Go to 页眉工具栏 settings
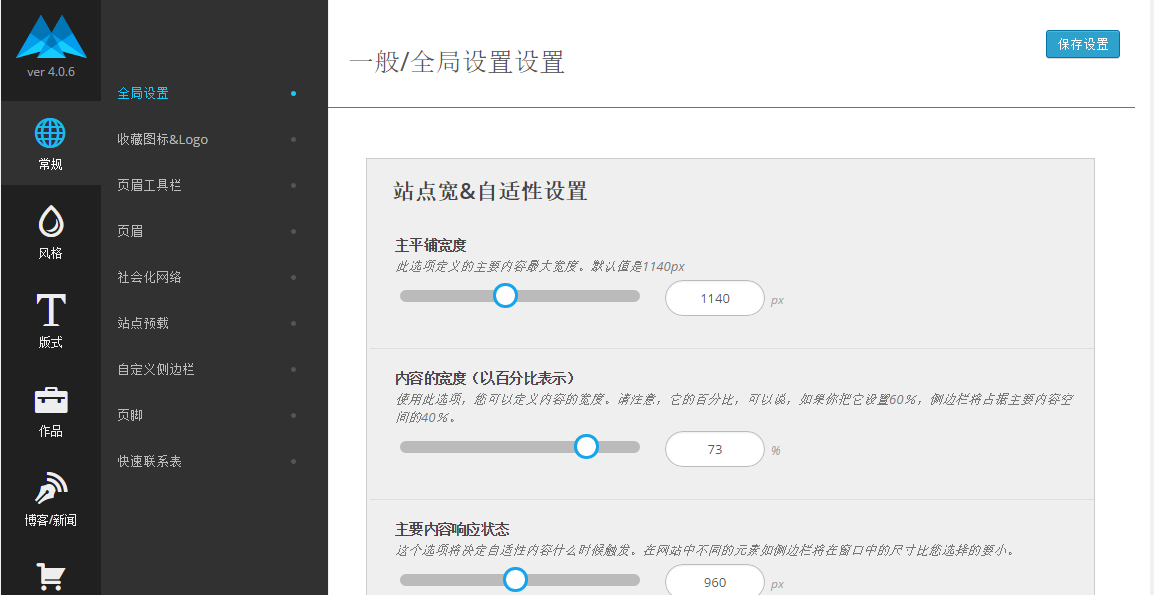 click(149, 185)
